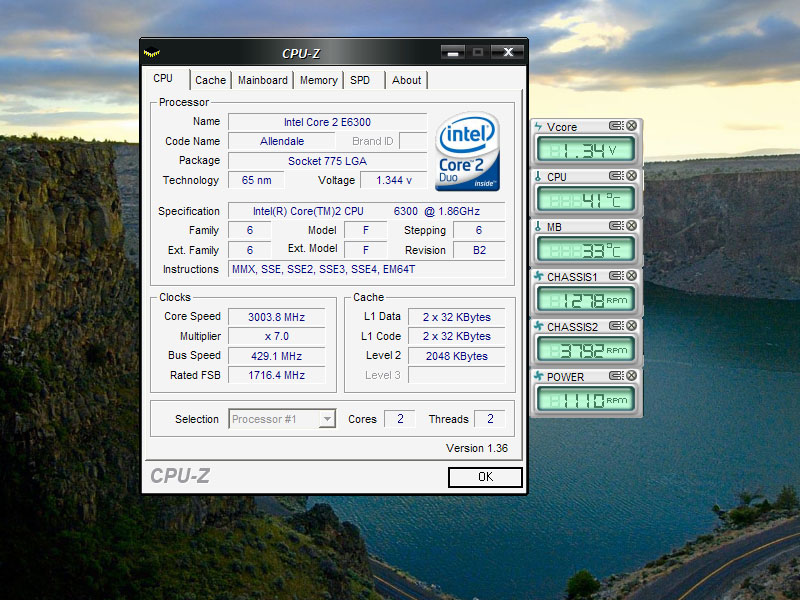Close the CHASSIS2 fan widget

(632, 326)
